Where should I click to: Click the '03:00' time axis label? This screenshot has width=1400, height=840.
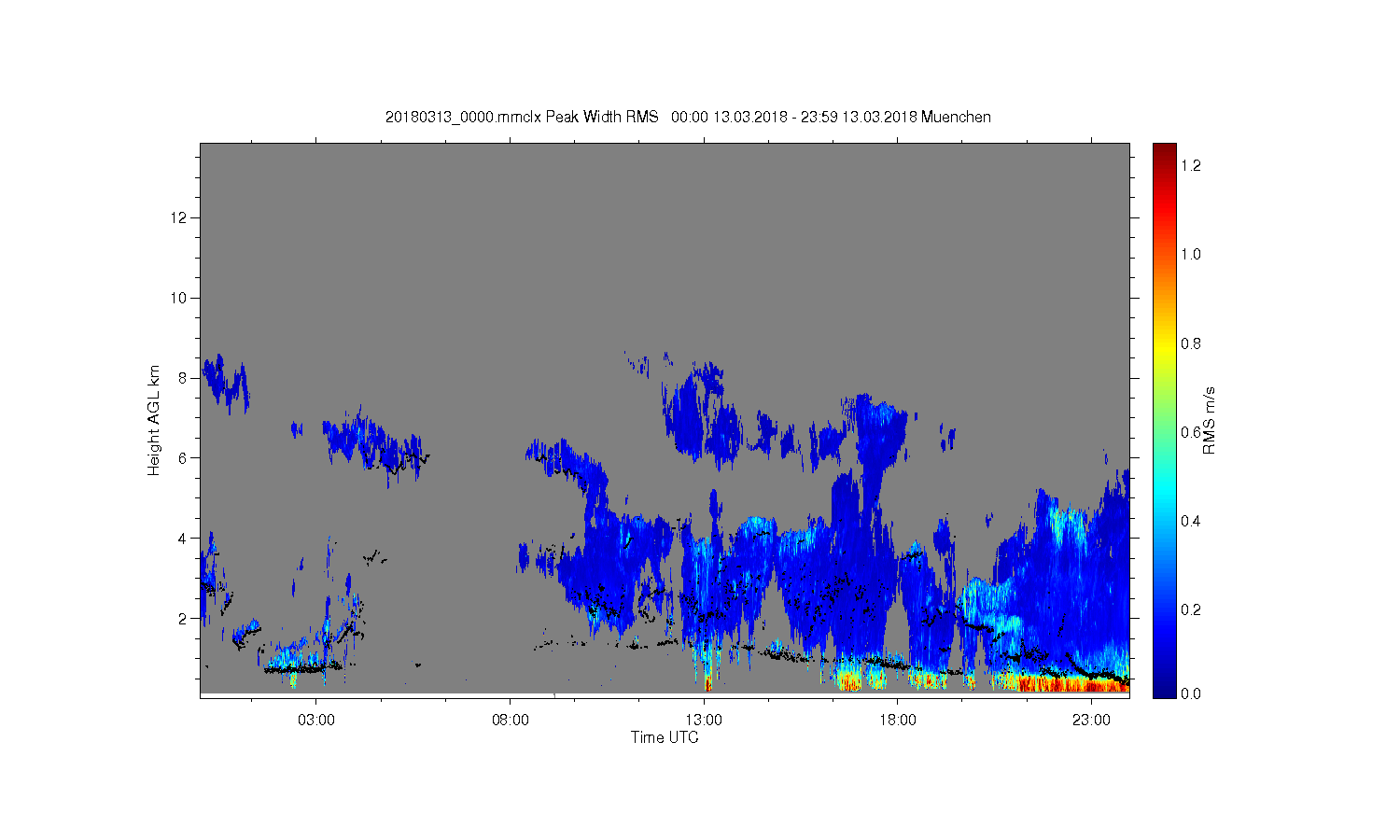[316, 720]
